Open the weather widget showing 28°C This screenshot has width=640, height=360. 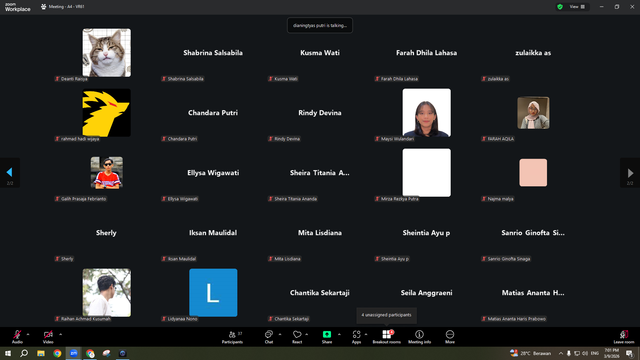coord(530,353)
